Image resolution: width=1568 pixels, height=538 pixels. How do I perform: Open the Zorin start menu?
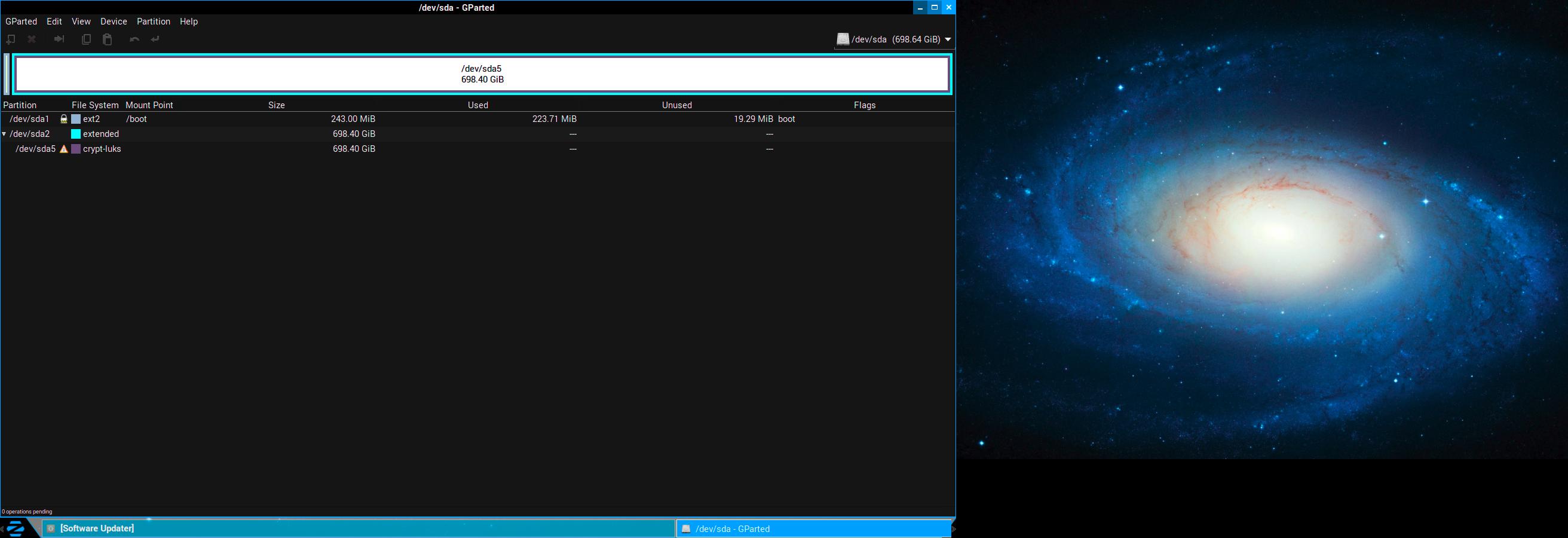click(16, 528)
